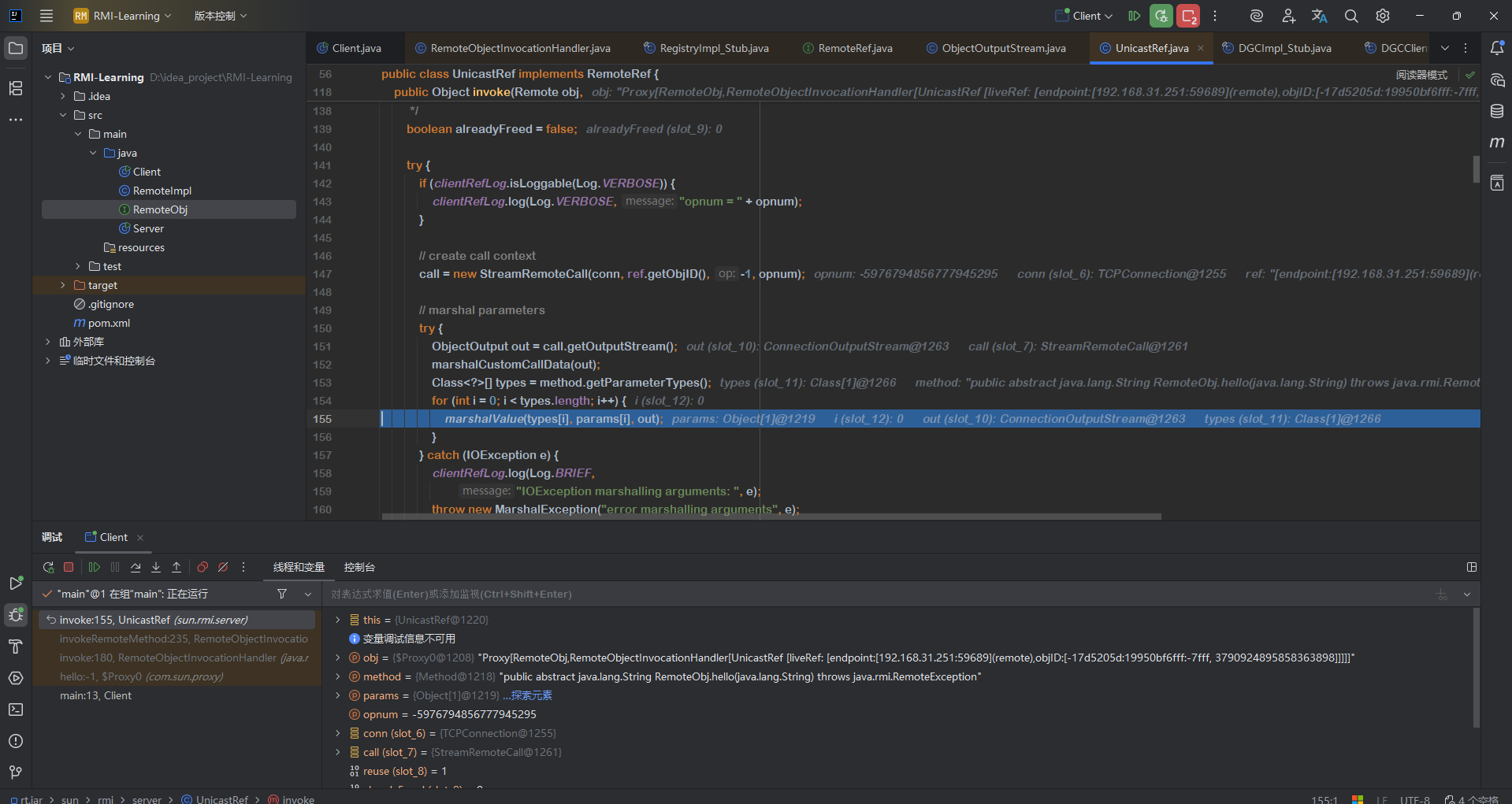
Task: Open the Database tool window icon
Action: tap(1497, 111)
